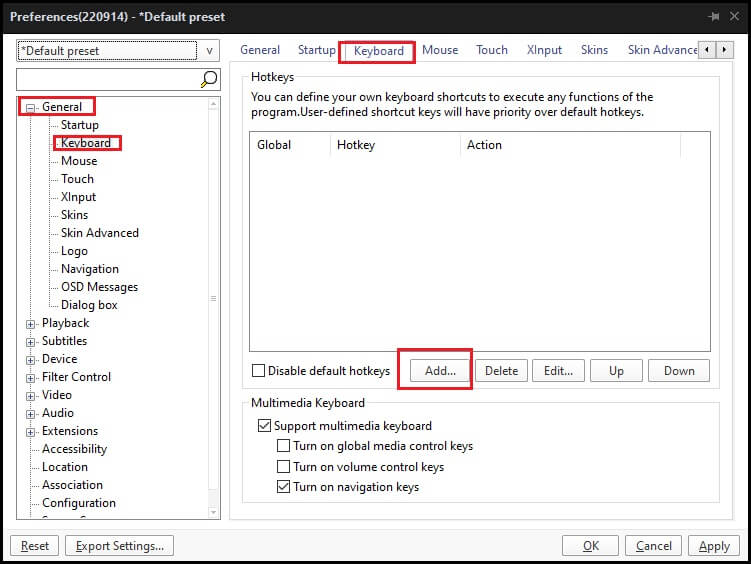The height and width of the screenshot is (564, 751).
Task: Select Navigation in the settings tree
Action: (90, 269)
